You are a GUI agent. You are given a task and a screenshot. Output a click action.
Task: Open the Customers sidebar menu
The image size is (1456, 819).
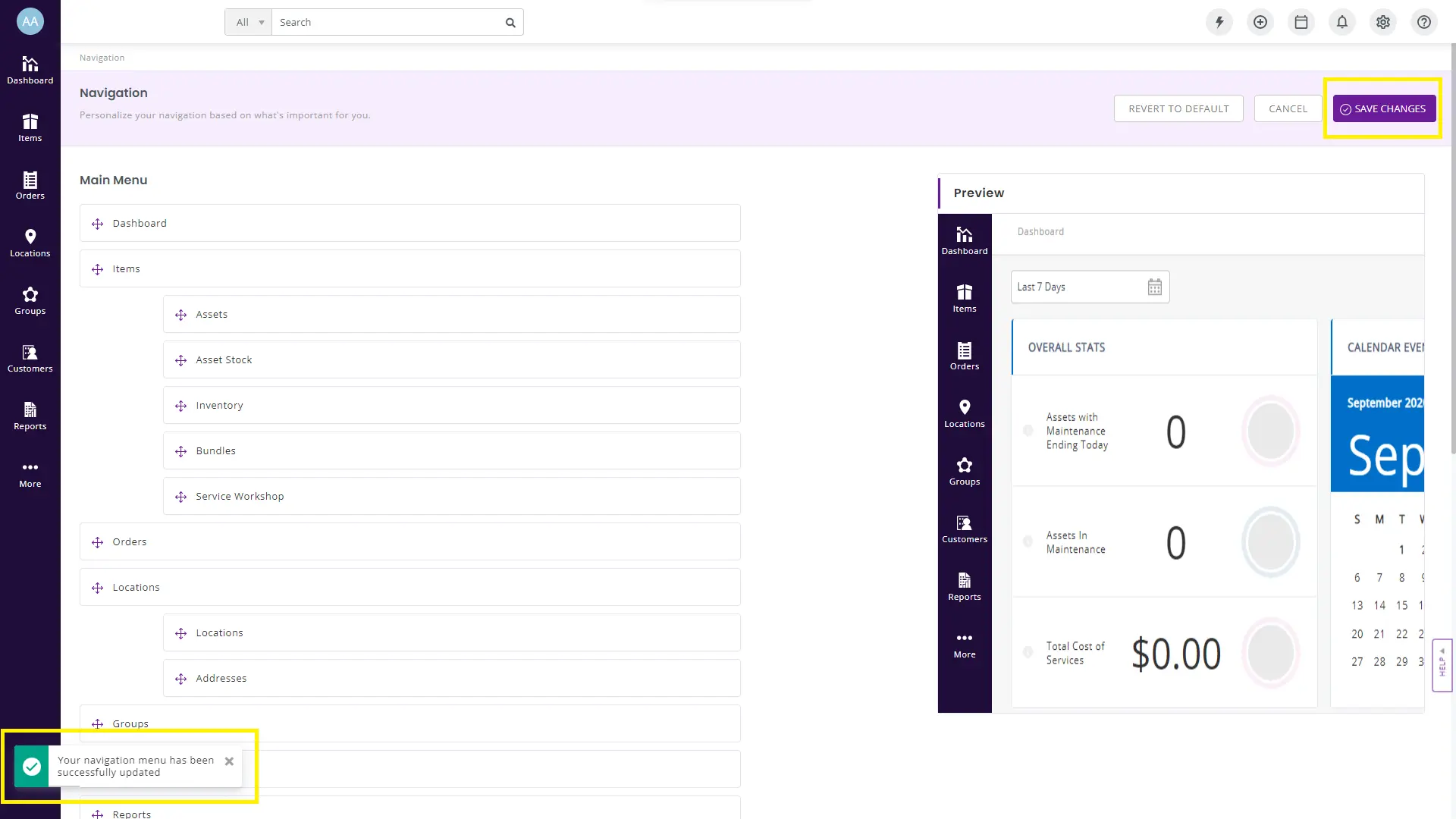pos(30,358)
